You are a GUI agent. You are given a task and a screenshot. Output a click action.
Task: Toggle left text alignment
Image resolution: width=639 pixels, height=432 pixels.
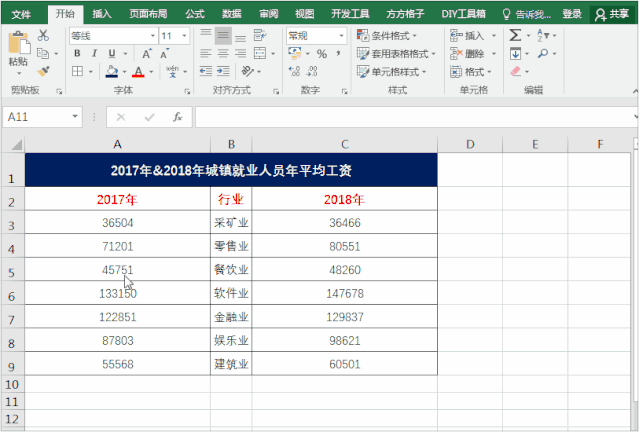coord(206,53)
